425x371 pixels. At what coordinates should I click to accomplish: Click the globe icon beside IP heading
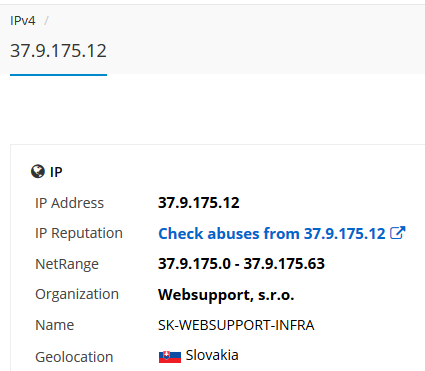coord(38,171)
